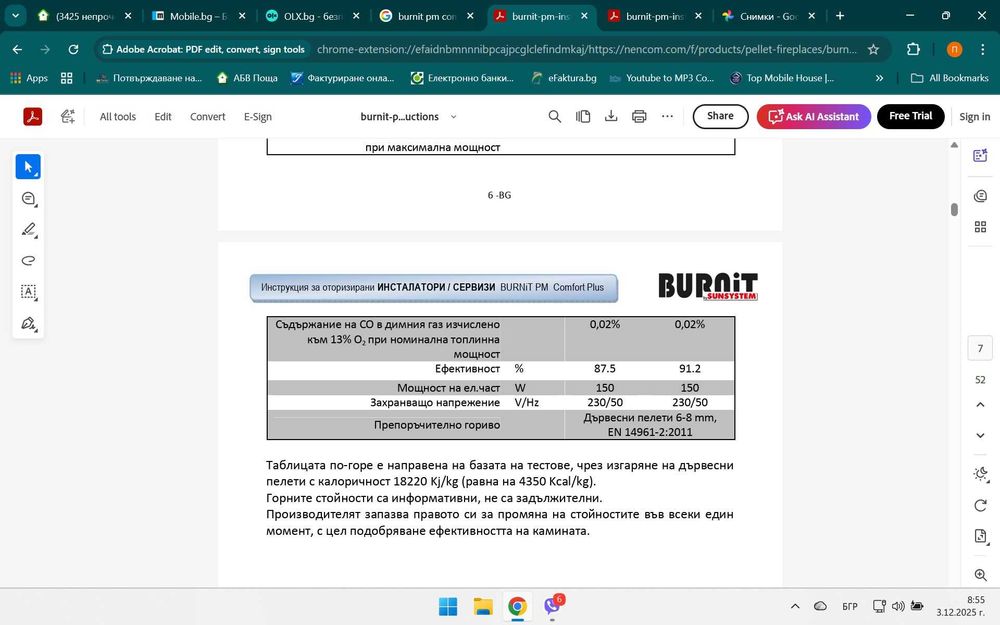The height and width of the screenshot is (625, 1000).
Task: Print the PDF document
Action: pos(639,116)
